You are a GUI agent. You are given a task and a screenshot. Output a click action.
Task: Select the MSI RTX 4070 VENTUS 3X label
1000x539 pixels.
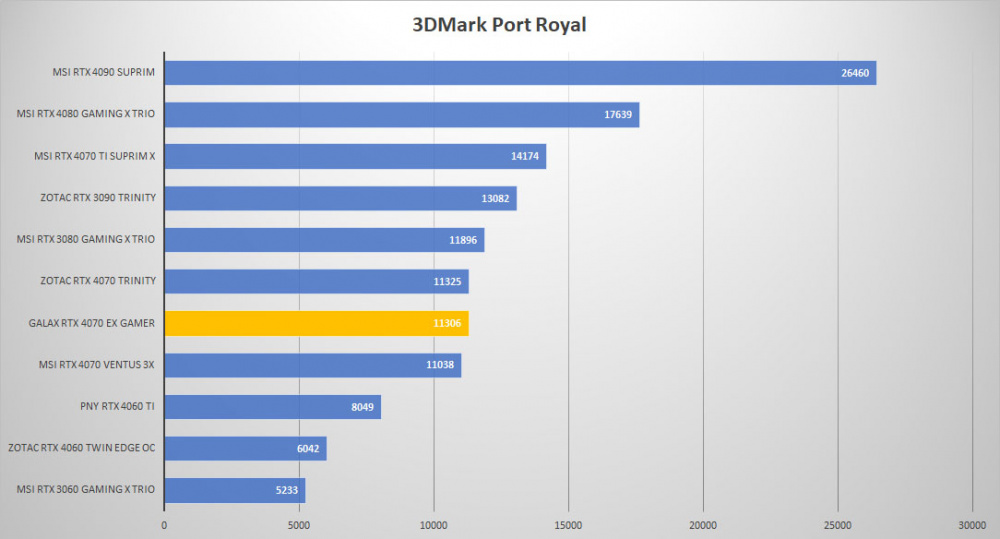[x=96, y=365]
